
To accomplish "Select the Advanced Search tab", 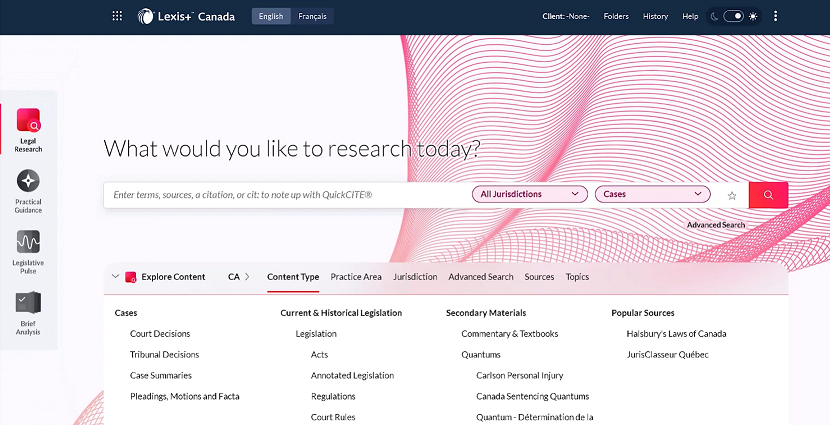I will (x=481, y=277).
